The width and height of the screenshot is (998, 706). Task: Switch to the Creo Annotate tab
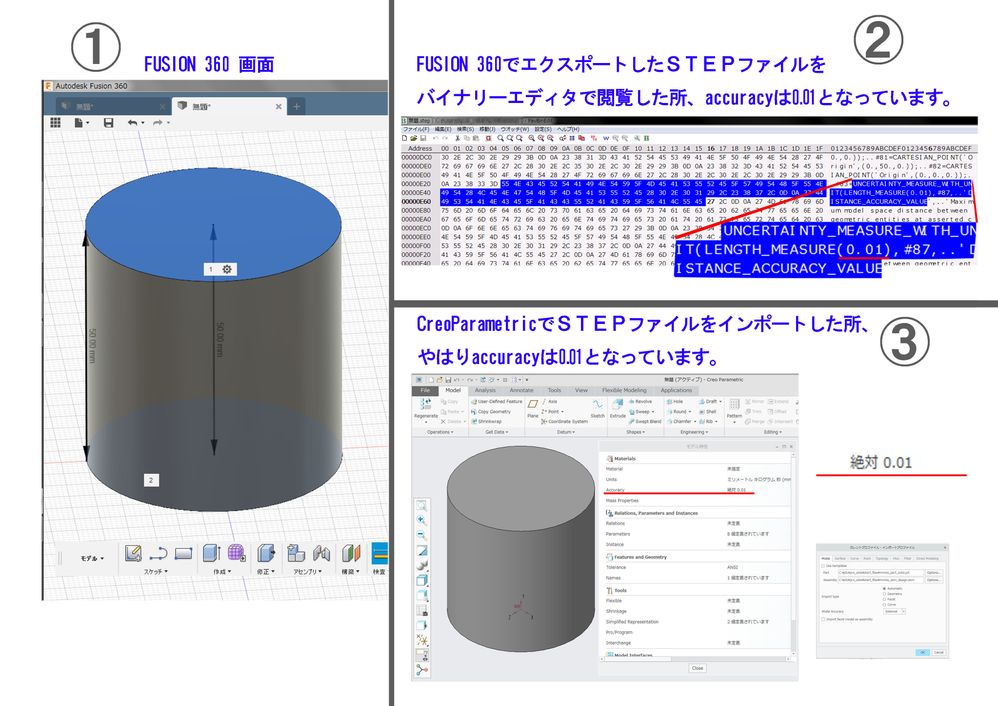pos(521,390)
